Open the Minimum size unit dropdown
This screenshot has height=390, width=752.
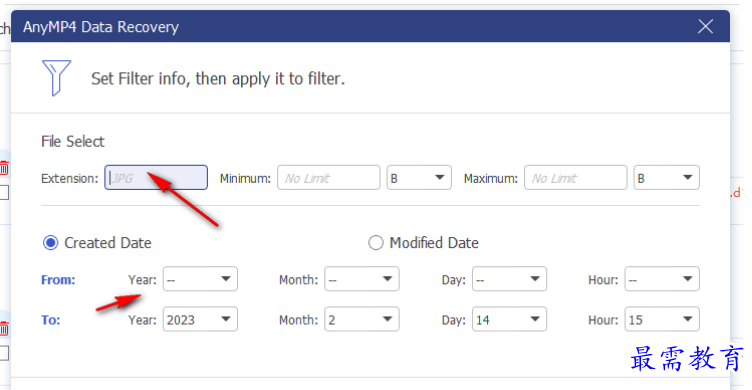click(x=419, y=178)
